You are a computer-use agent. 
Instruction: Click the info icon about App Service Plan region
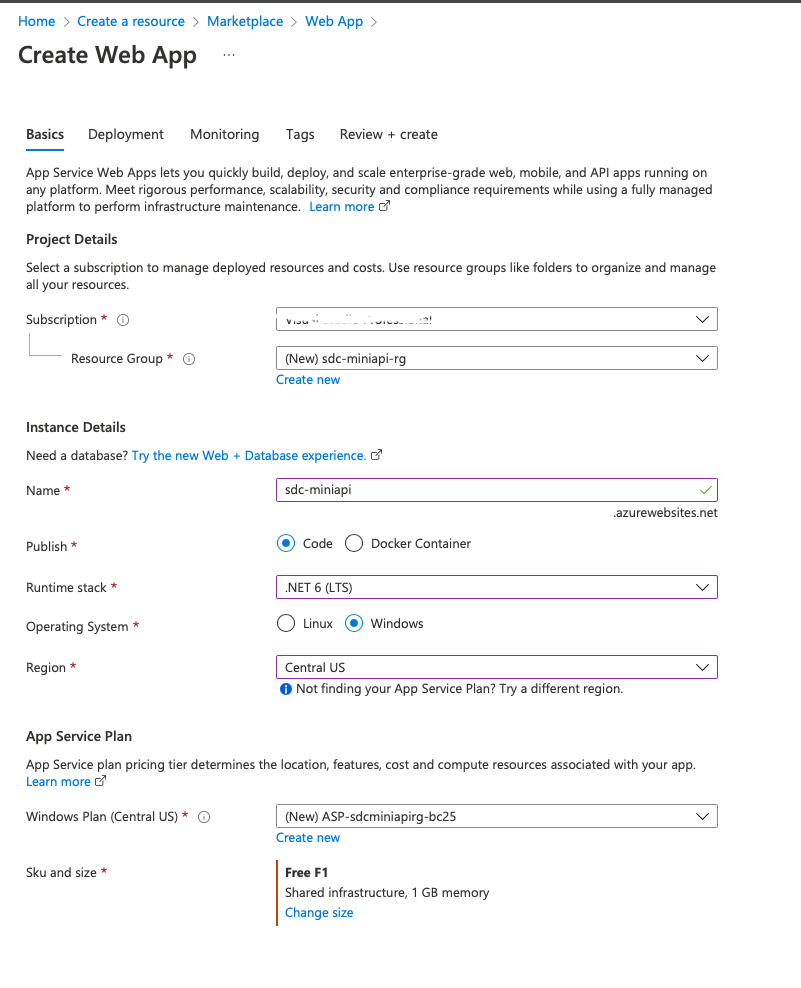pyautogui.click(x=284, y=689)
